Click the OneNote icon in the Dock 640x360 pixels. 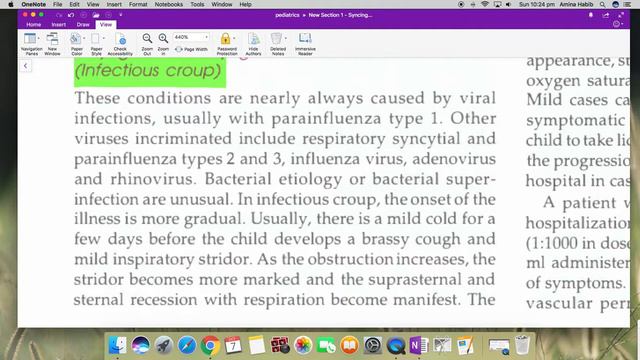point(419,345)
